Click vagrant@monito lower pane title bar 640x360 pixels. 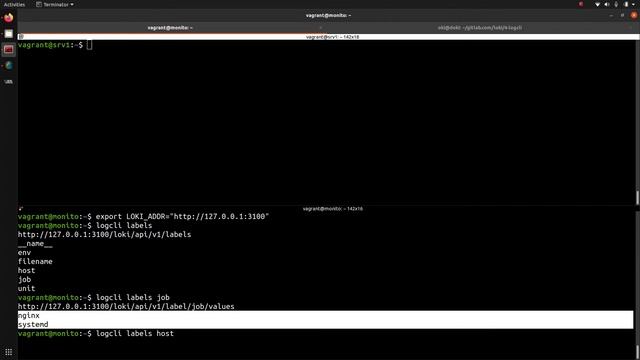[x=332, y=209]
